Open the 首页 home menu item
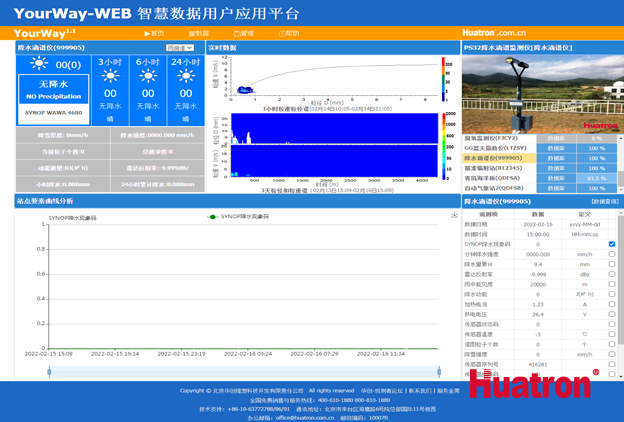The image size is (624, 422). pyautogui.click(x=155, y=34)
